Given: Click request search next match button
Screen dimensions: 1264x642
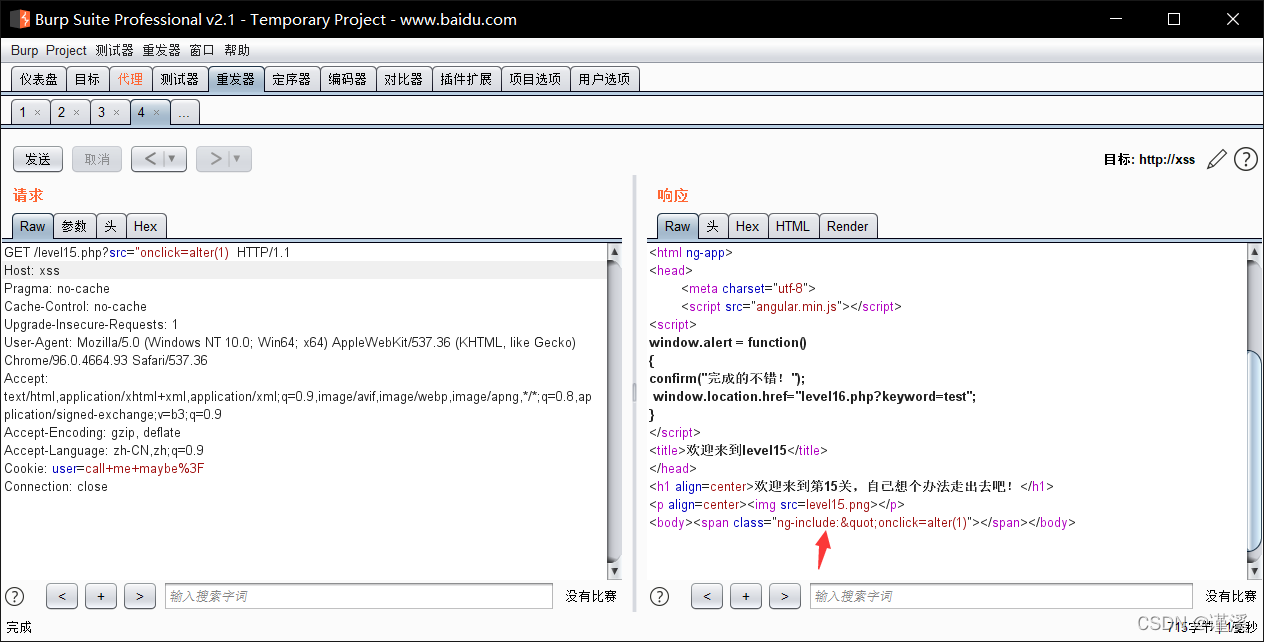Looking at the screenshot, I should coord(140,596).
